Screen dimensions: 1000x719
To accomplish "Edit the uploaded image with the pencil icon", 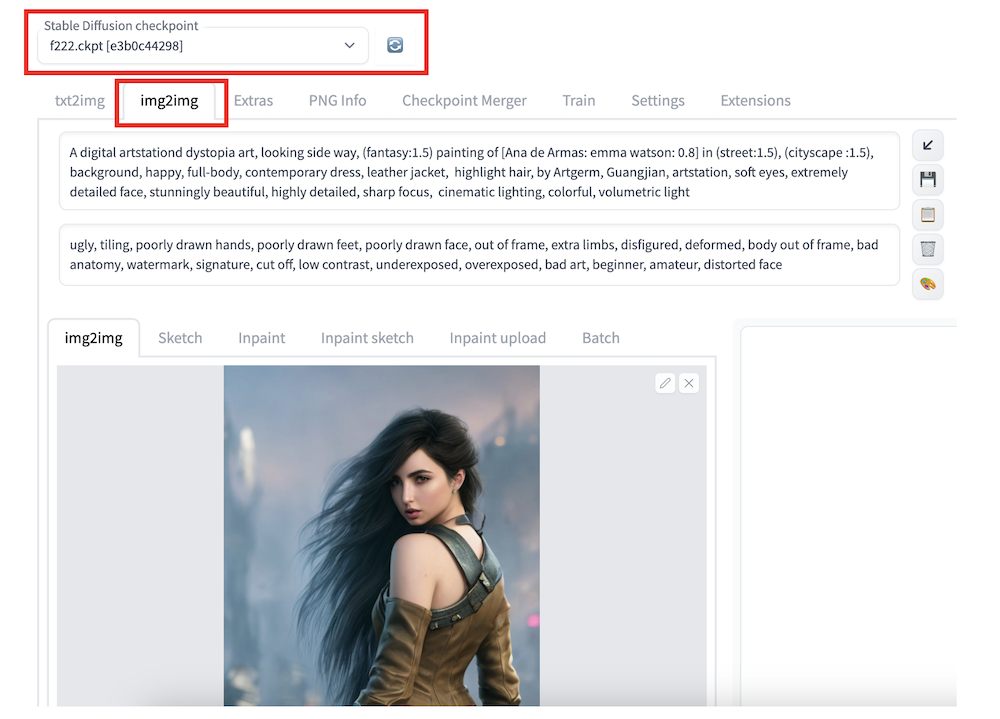I will tap(665, 383).
